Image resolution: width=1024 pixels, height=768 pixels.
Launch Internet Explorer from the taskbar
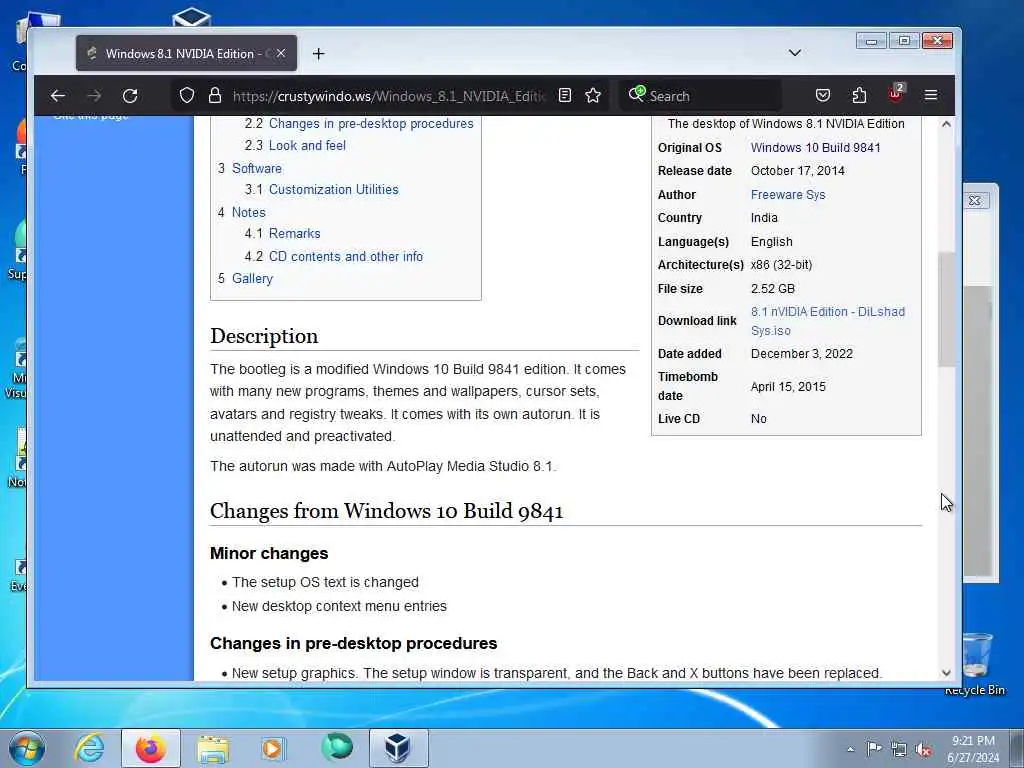tap(89, 748)
